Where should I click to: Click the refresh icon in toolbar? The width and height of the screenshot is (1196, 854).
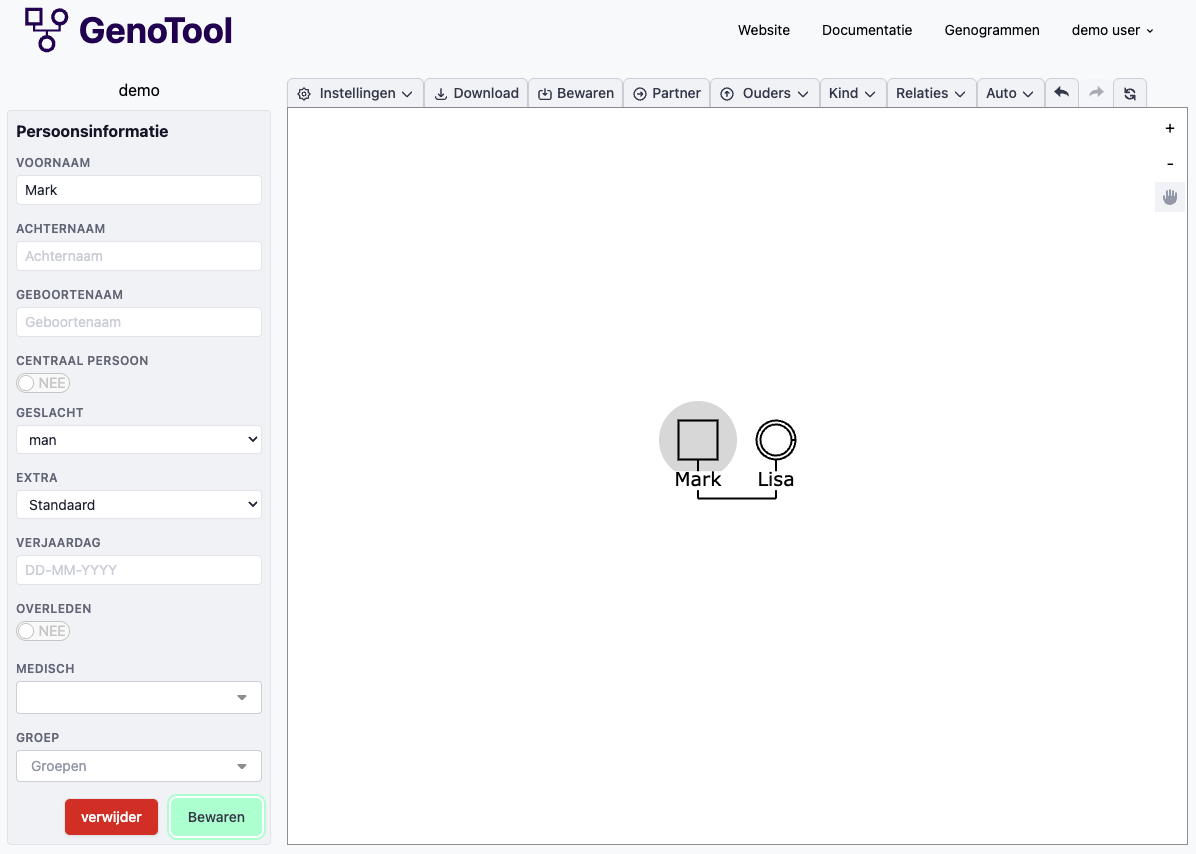tap(1130, 93)
